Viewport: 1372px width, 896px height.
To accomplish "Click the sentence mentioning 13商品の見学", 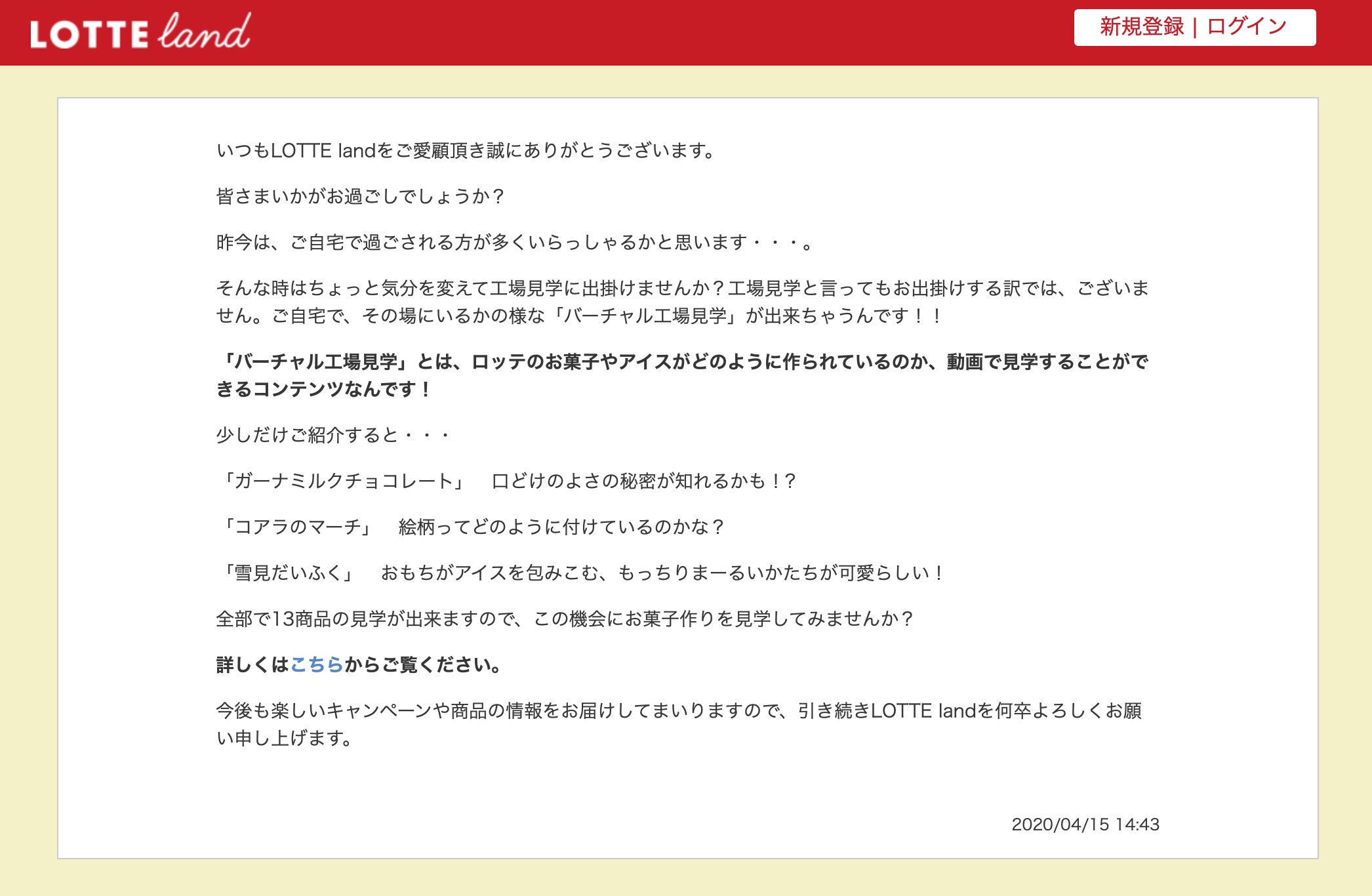I will point(564,619).
